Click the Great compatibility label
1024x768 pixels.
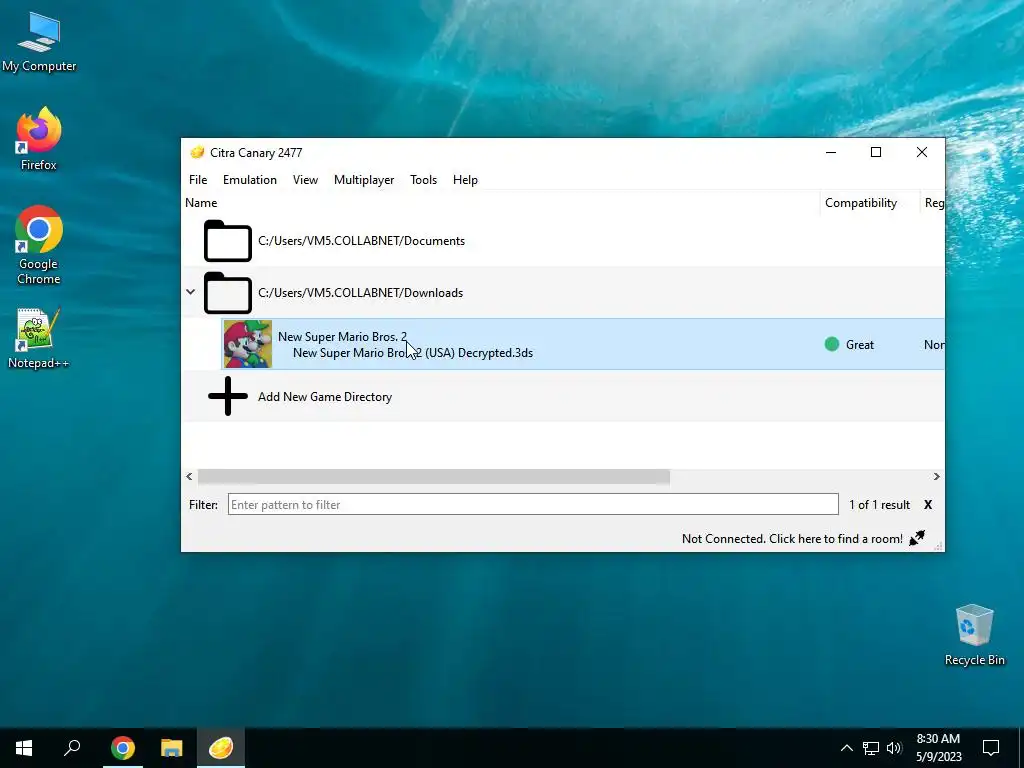point(859,345)
